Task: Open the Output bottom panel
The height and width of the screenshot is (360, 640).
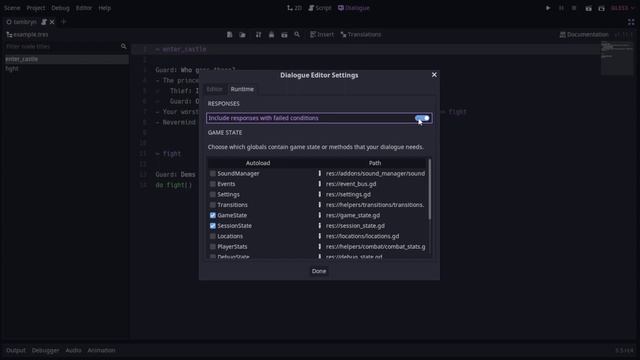Action: [x=16, y=350]
